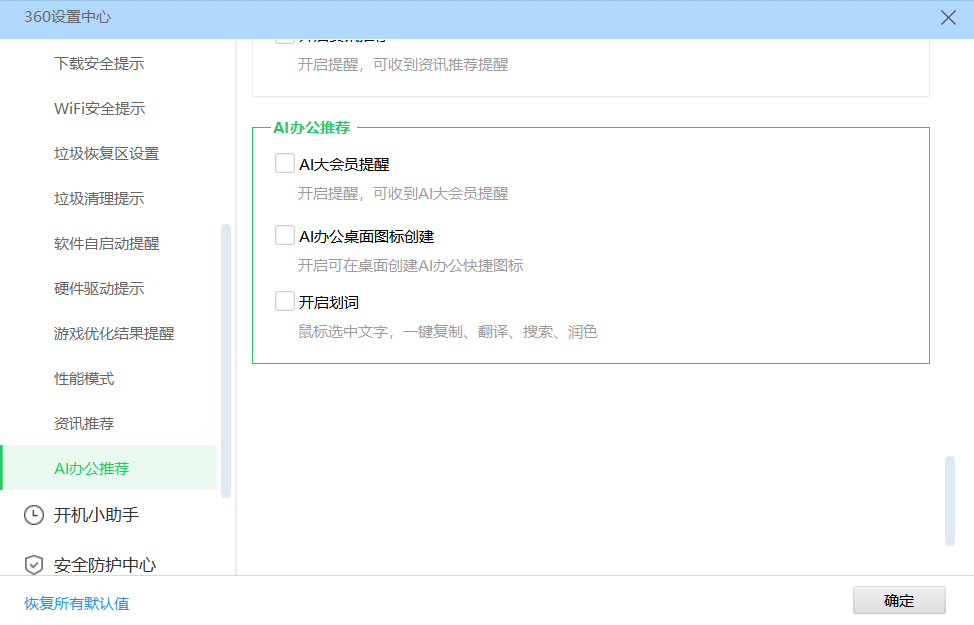Click the 鼠标选中文字 一键复制 description text
This screenshot has height=625, width=974.
pos(448,332)
